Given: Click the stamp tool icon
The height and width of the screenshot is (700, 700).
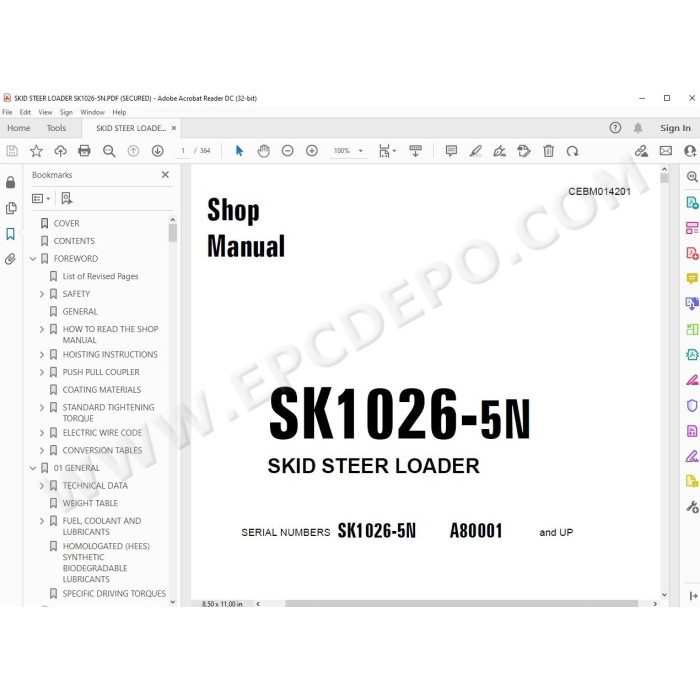Looking at the screenshot, I should coord(524,151).
